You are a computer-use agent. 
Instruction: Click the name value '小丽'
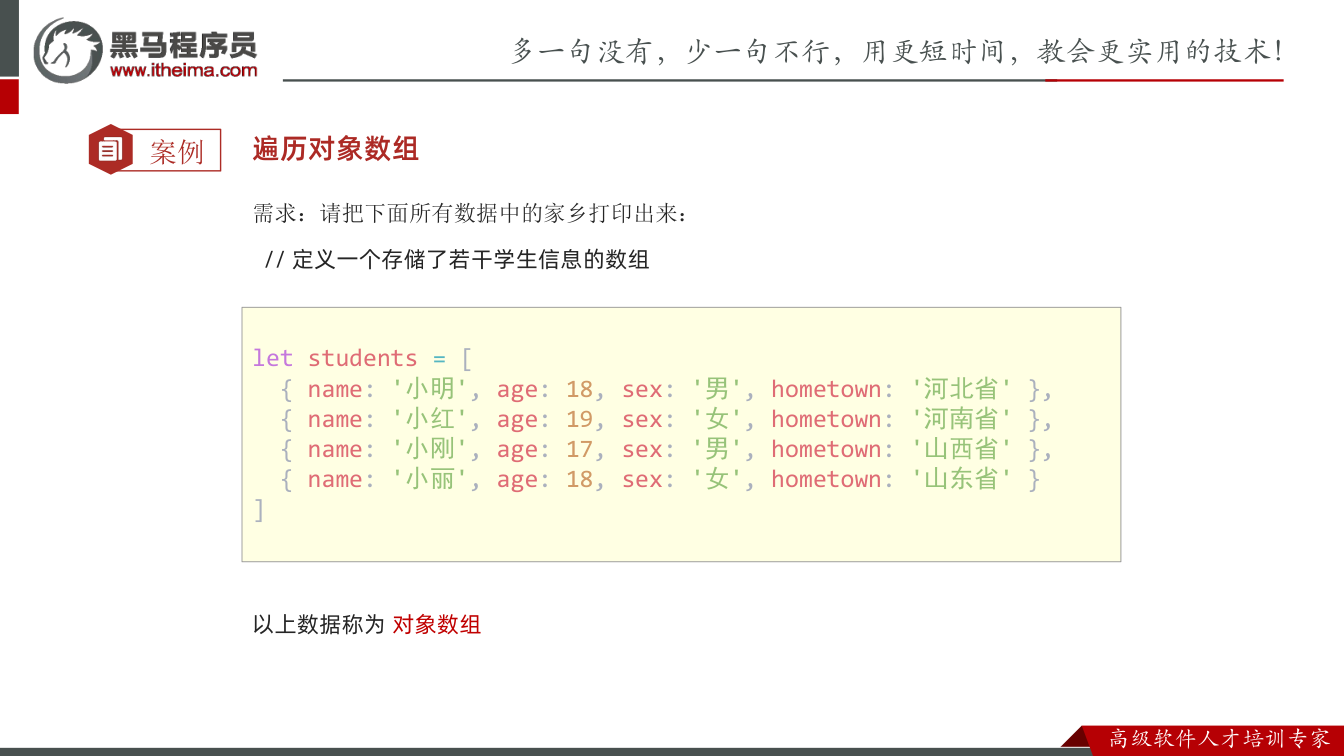point(430,479)
